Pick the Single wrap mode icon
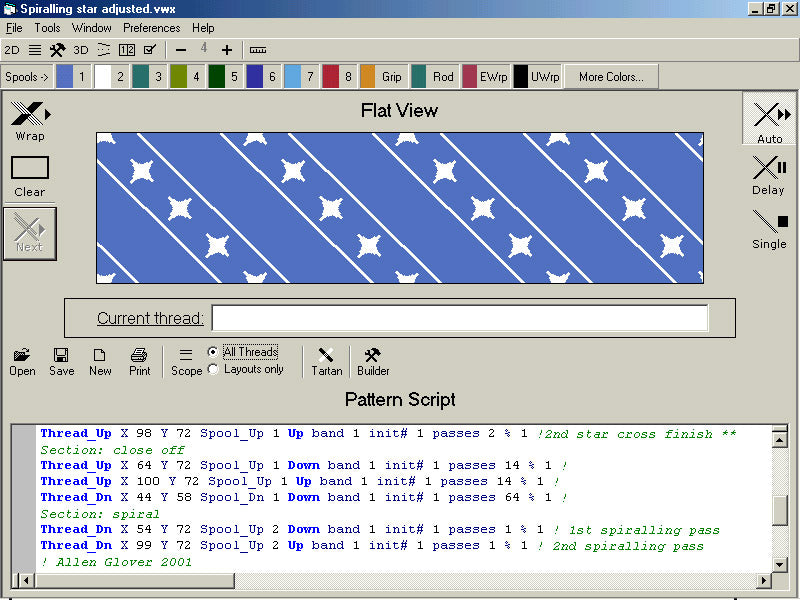Screen dimensions: 800x600 pyautogui.click(x=768, y=222)
